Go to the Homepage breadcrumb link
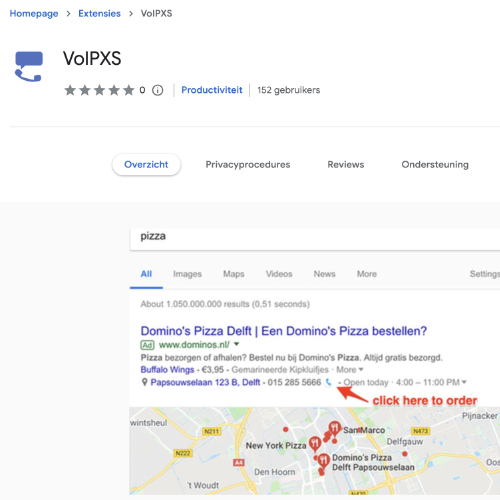 34,14
